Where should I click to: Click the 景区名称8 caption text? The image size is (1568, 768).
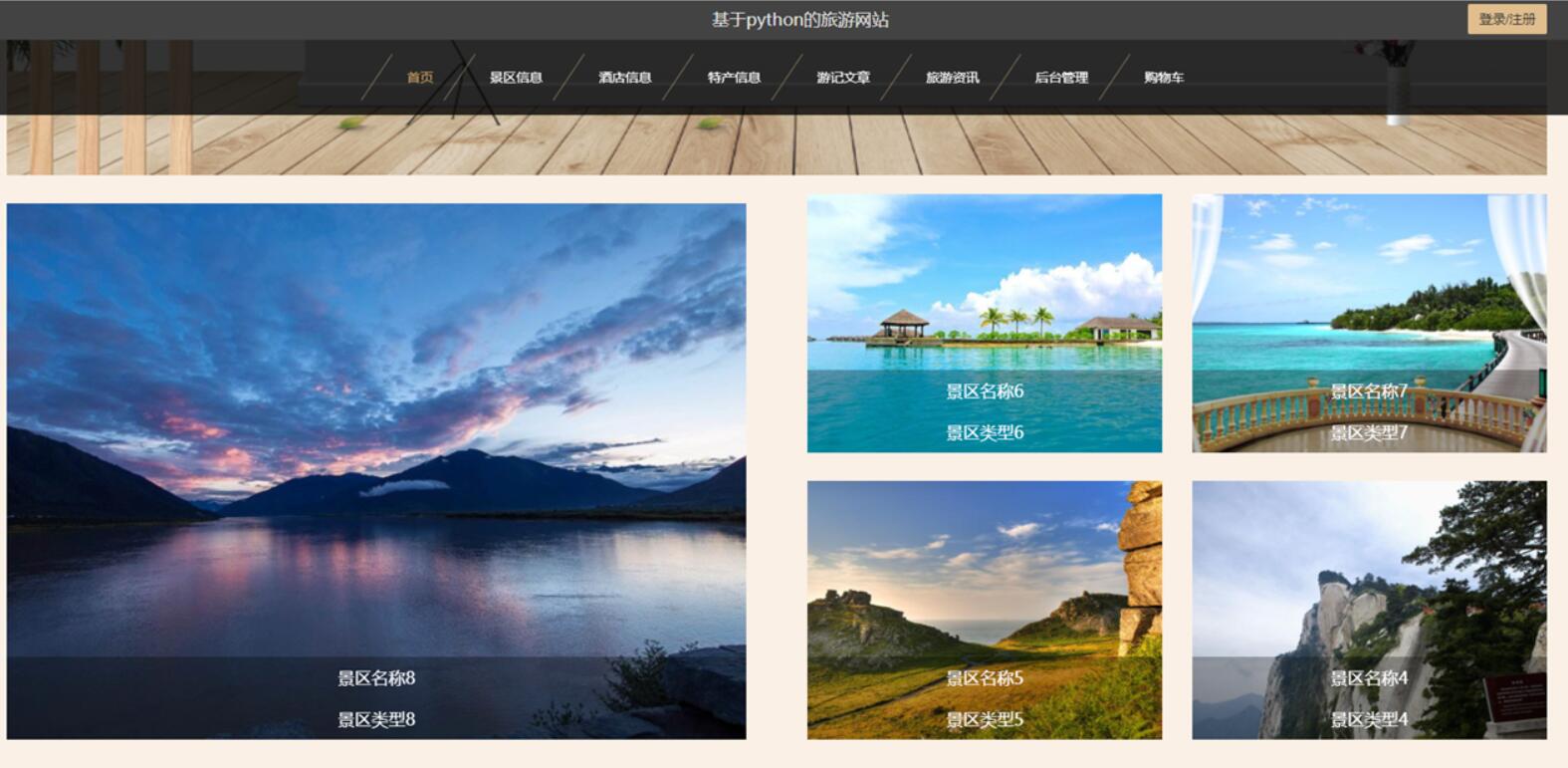pos(376,678)
